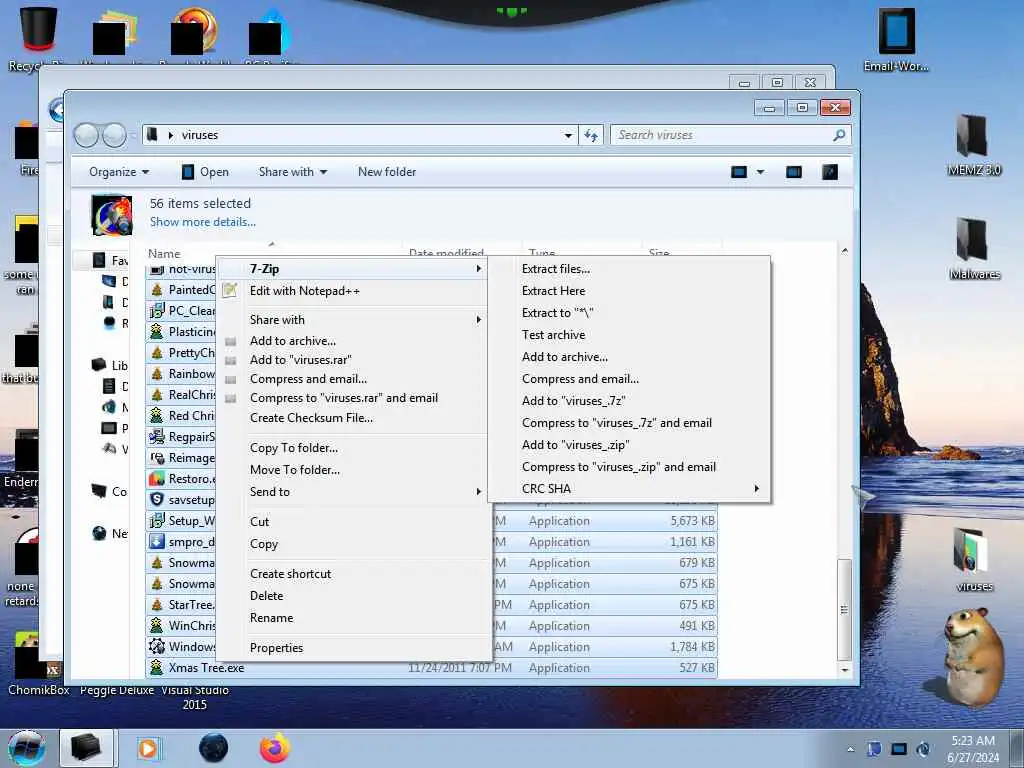Click the Open toolbar button
This screenshot has width=1024, height=768.
tap(205, 172)
